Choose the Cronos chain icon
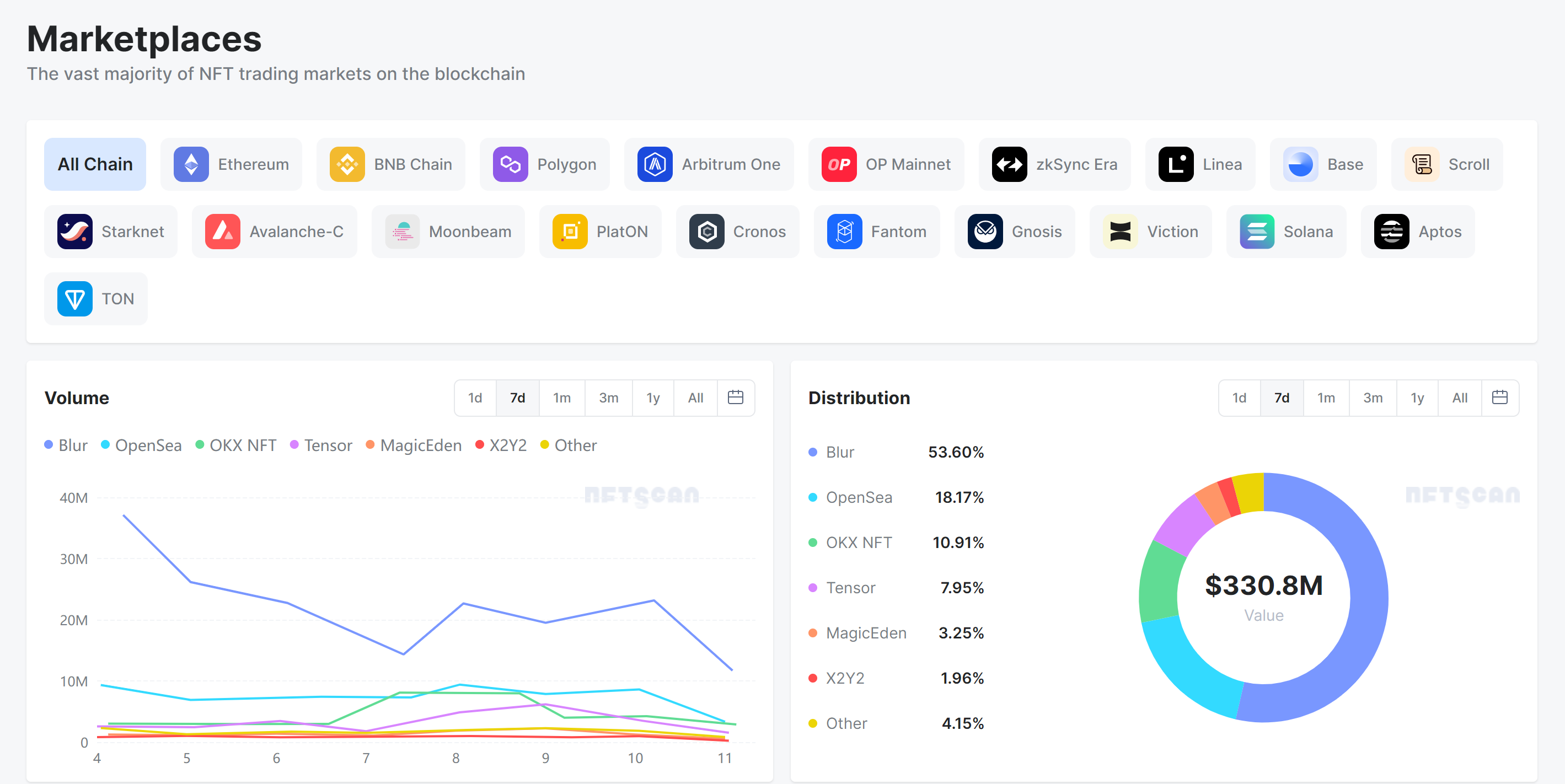The image size is (1565, 784). pyautogui.click(x=706, y=232)
